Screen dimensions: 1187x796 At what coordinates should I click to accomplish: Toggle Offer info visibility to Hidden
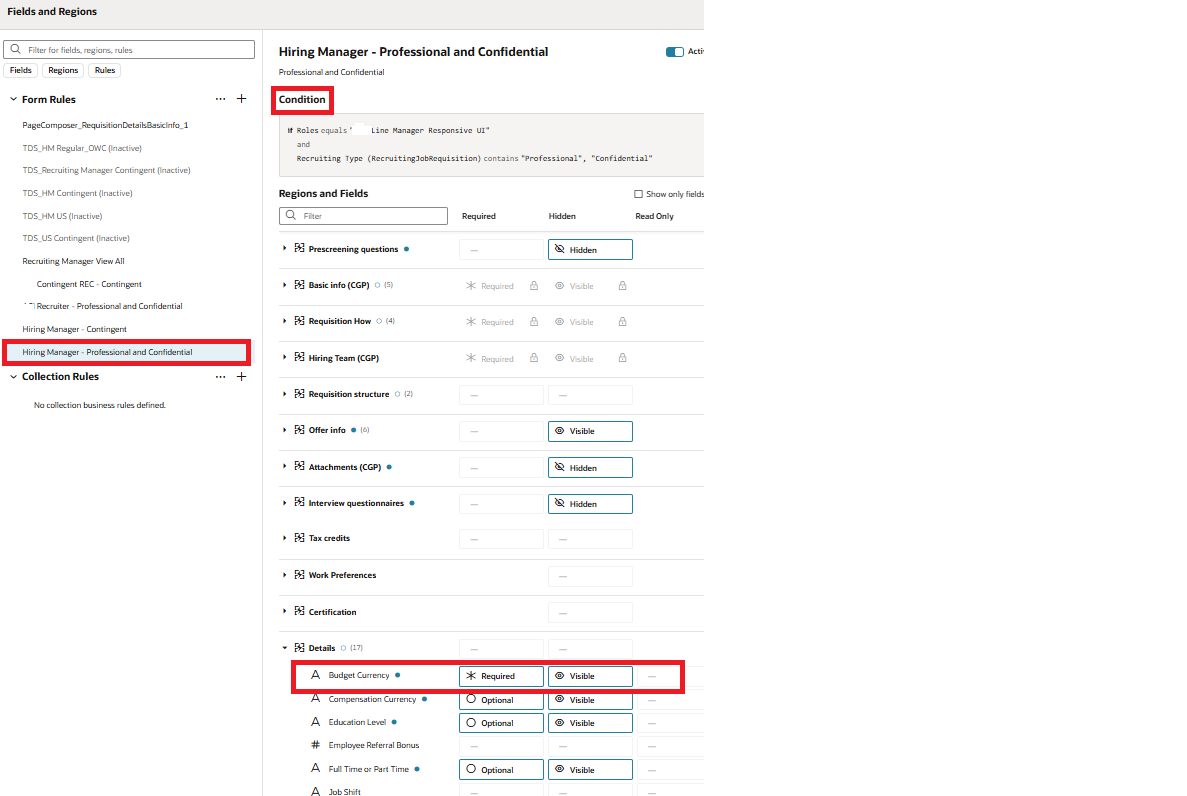click(590, 431)
